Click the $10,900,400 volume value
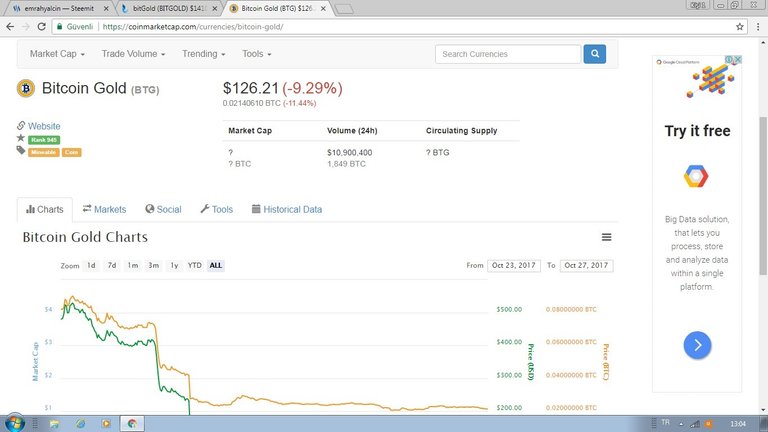The image size is (768, 432). (x=350, y=153)
